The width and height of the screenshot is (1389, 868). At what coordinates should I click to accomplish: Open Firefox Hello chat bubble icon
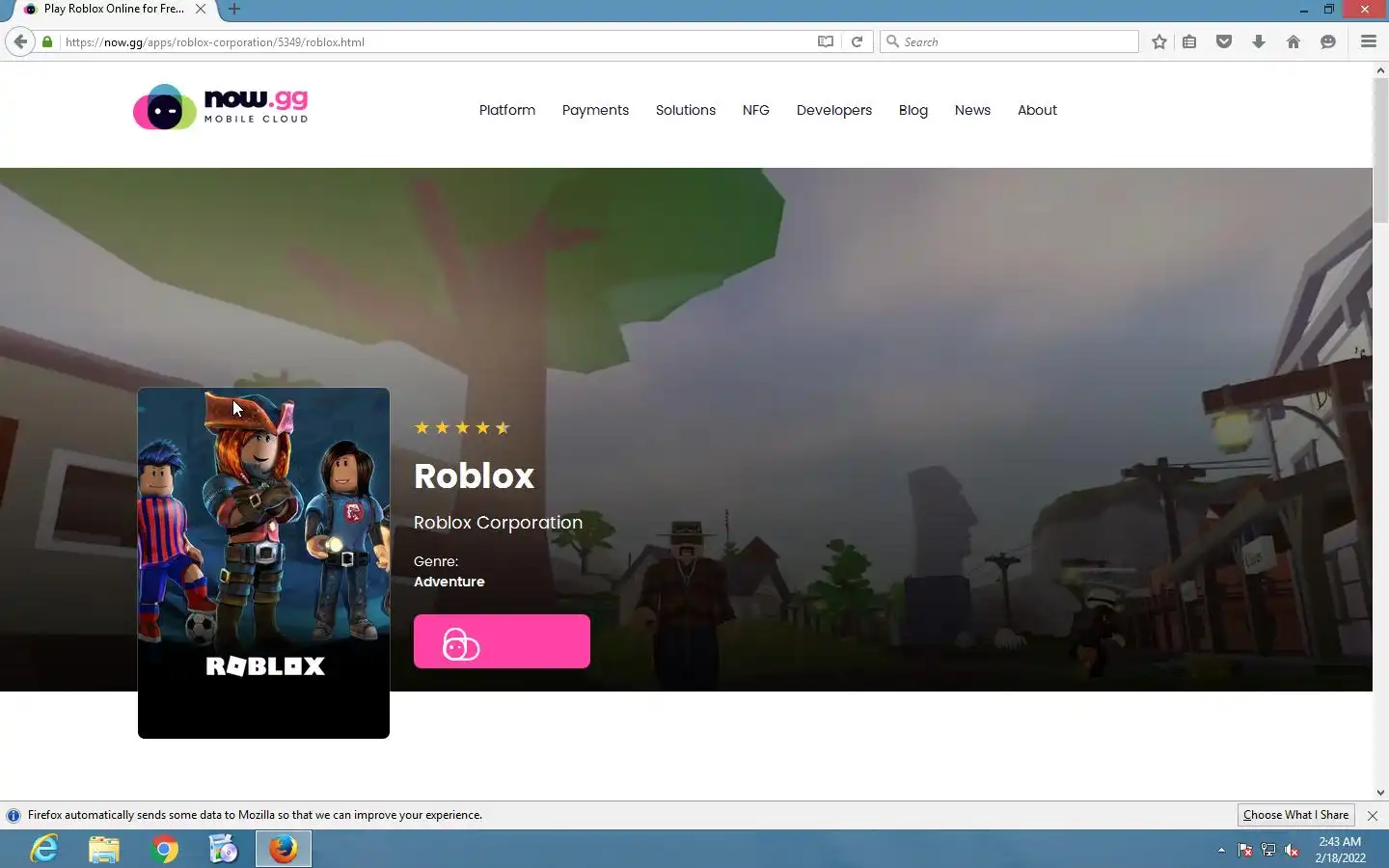click(x=1328, y=41)
